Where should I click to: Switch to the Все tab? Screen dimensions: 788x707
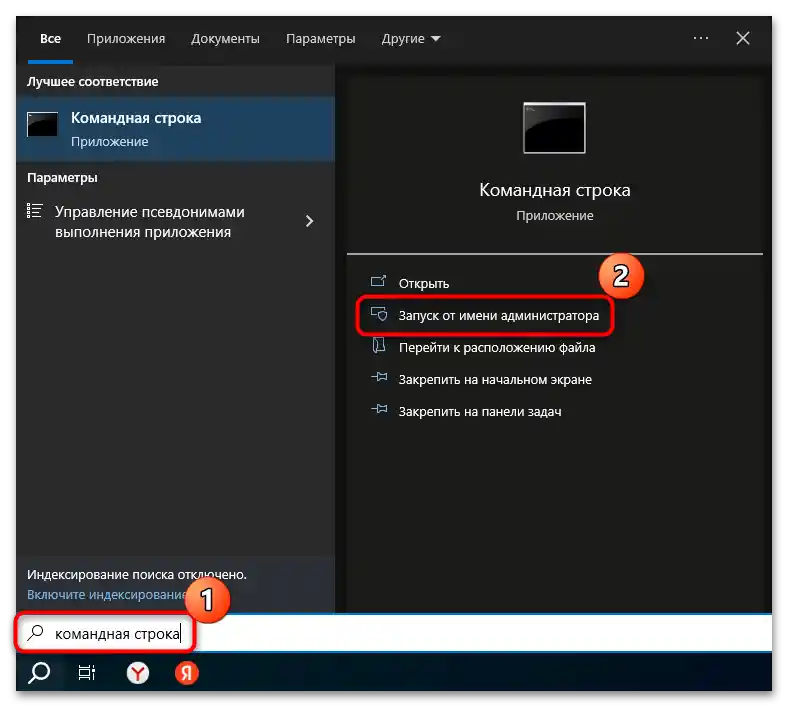tap(50, 39)
